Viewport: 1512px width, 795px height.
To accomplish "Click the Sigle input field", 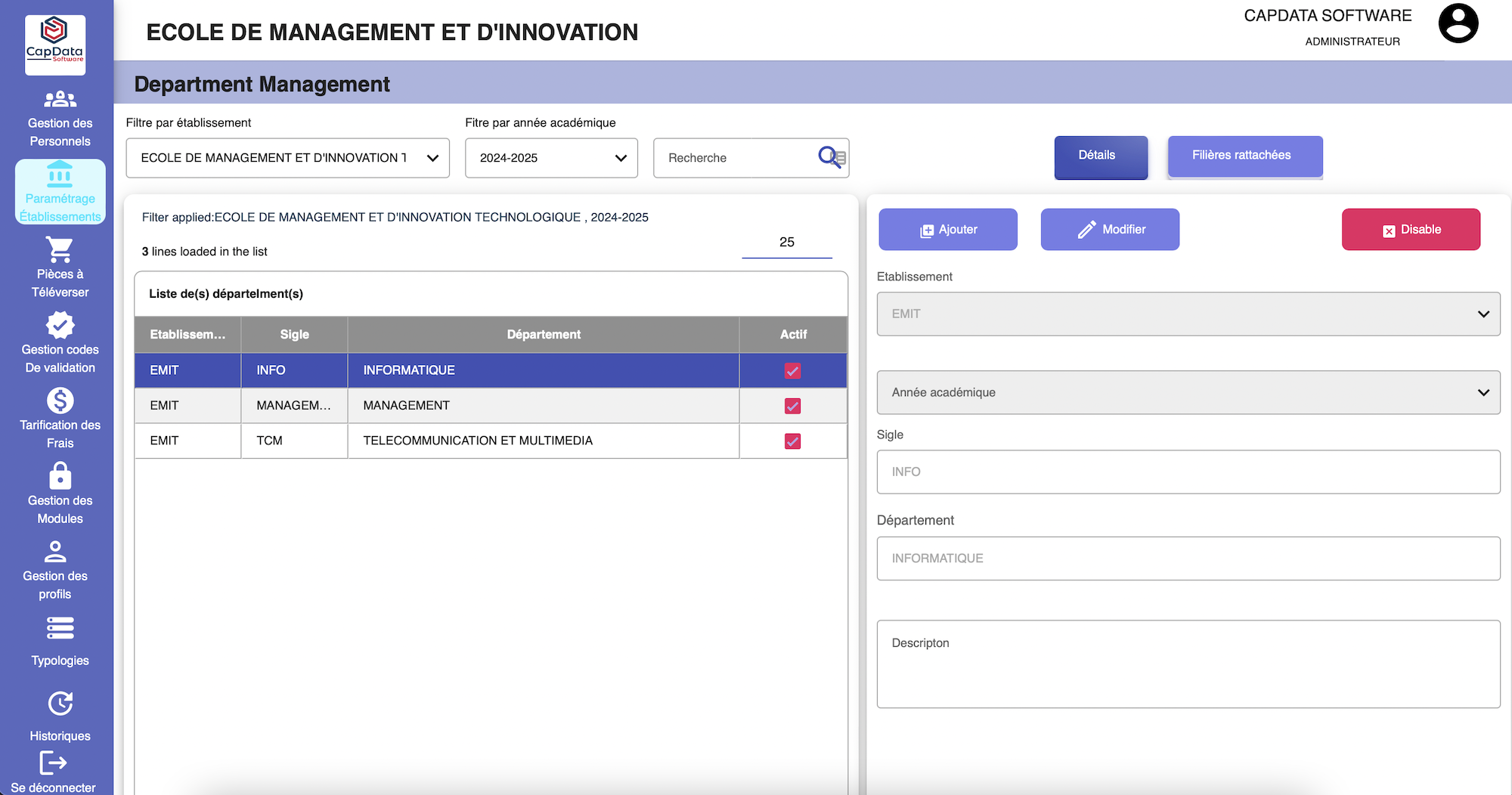I will point(1188,472).
